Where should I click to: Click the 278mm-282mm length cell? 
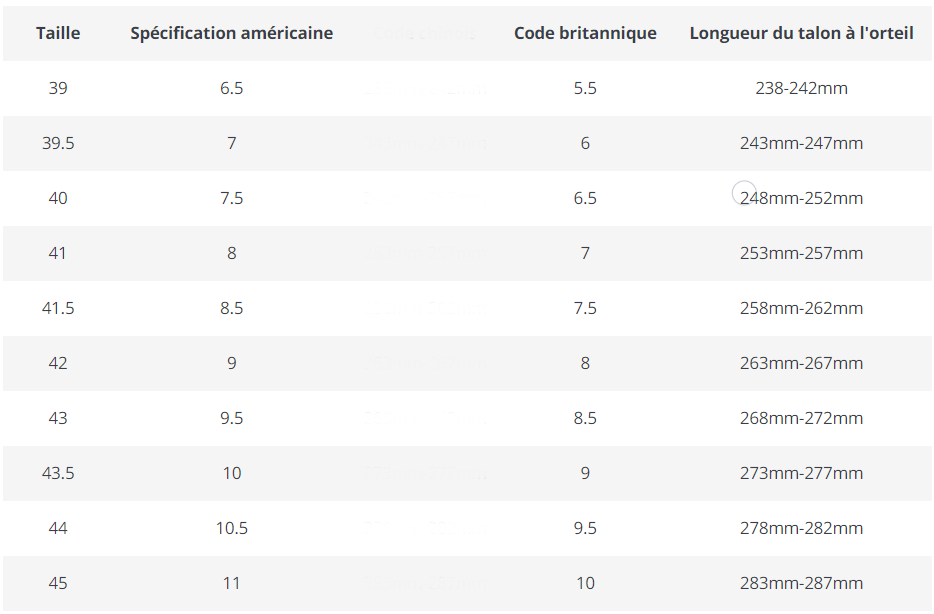coord(801,528)
